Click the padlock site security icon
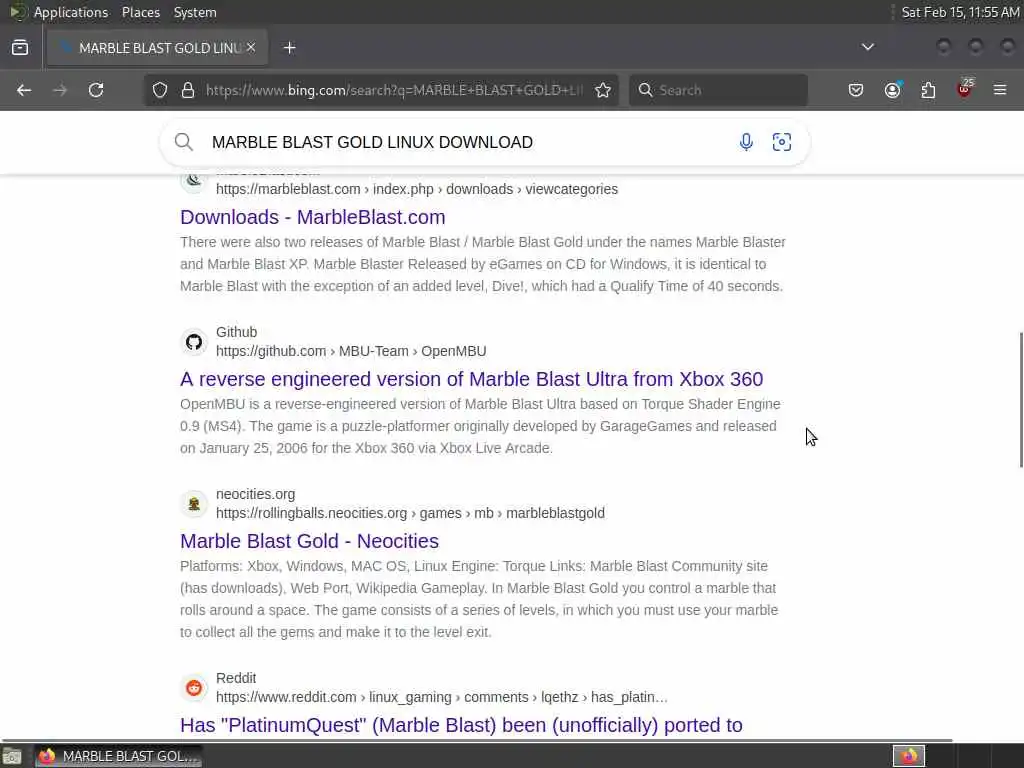This screenshot has width=1024, height=768. [x=188, y=90]
